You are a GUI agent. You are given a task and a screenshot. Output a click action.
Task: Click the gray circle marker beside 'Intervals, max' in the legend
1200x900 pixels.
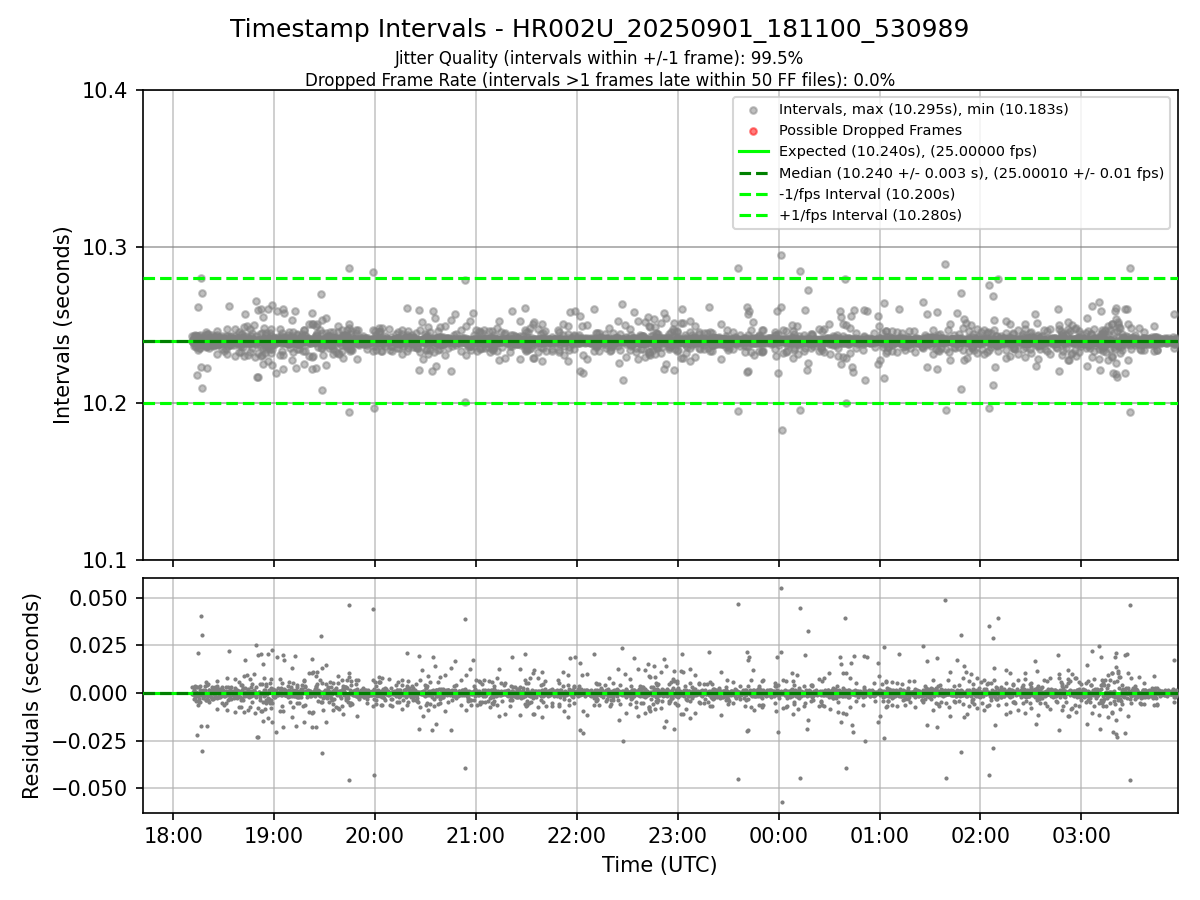[754, 110]
